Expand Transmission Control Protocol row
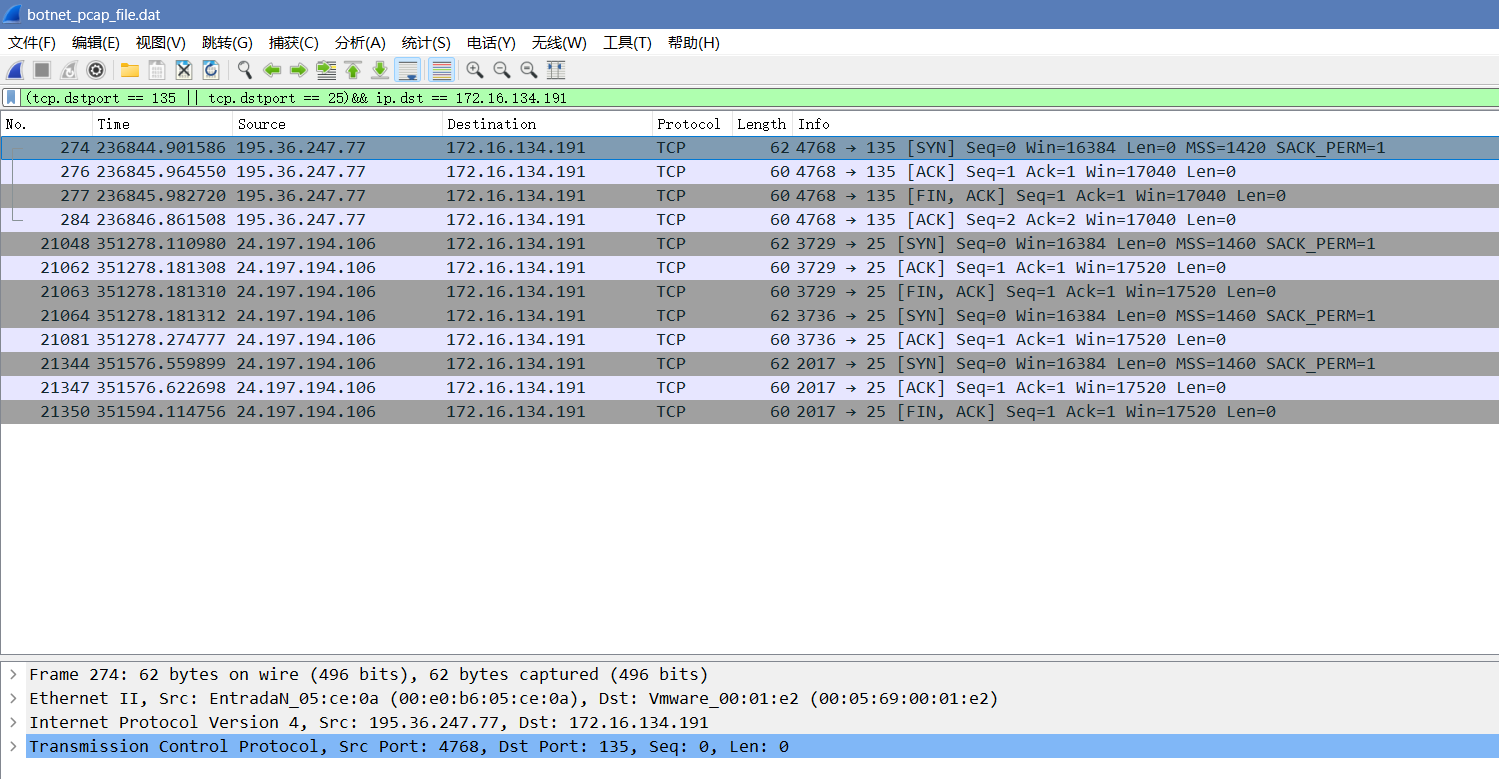This screenshot has height=779, width=1499. [13, 746]
